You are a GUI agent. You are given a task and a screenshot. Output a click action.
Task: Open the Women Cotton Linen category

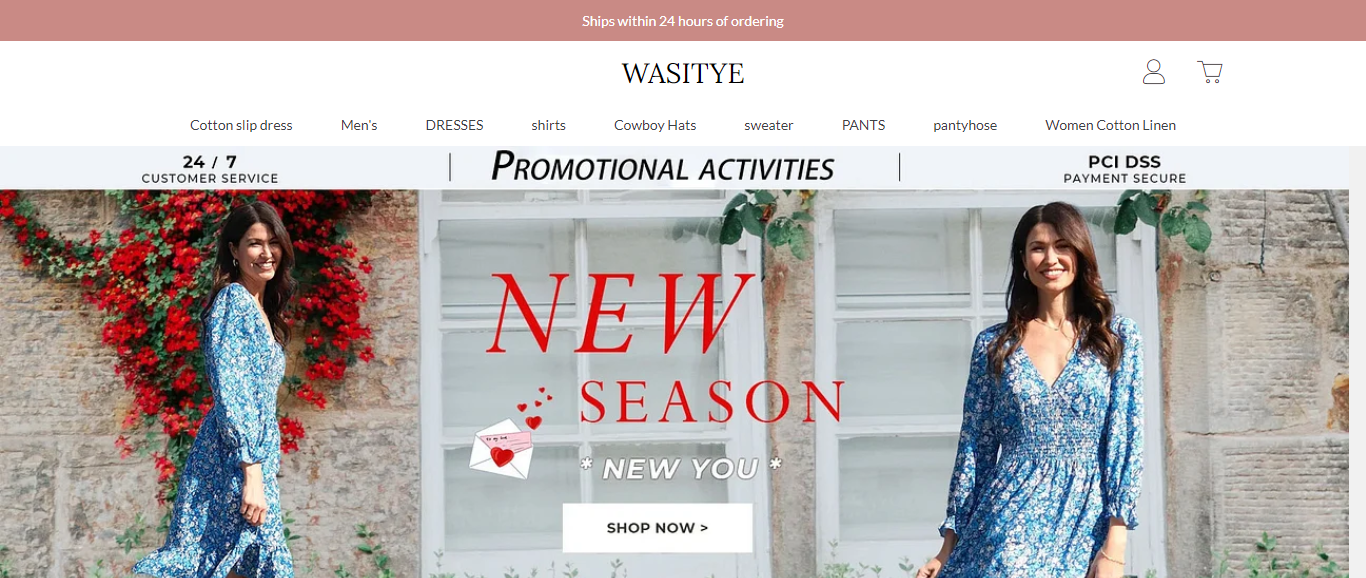pos(1110,125)
